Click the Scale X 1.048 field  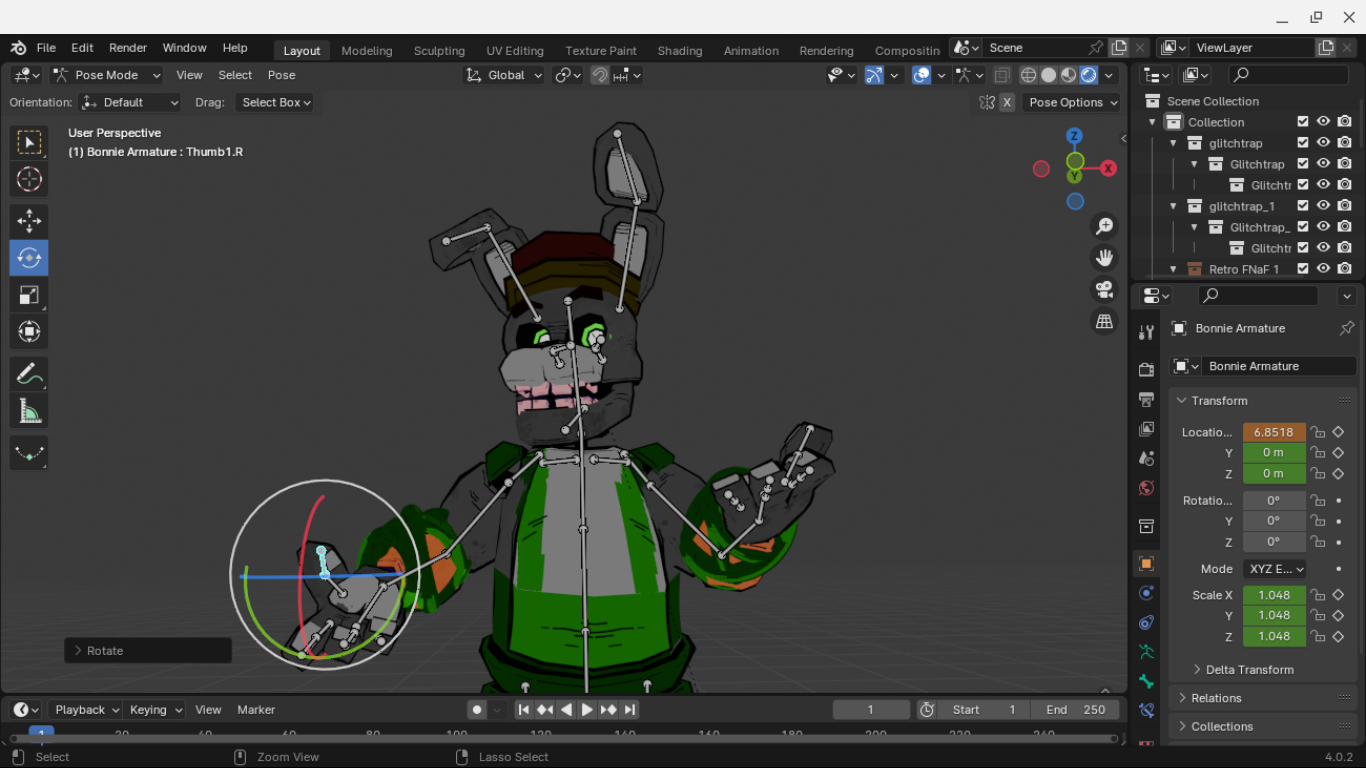(x=1274, y=595)
